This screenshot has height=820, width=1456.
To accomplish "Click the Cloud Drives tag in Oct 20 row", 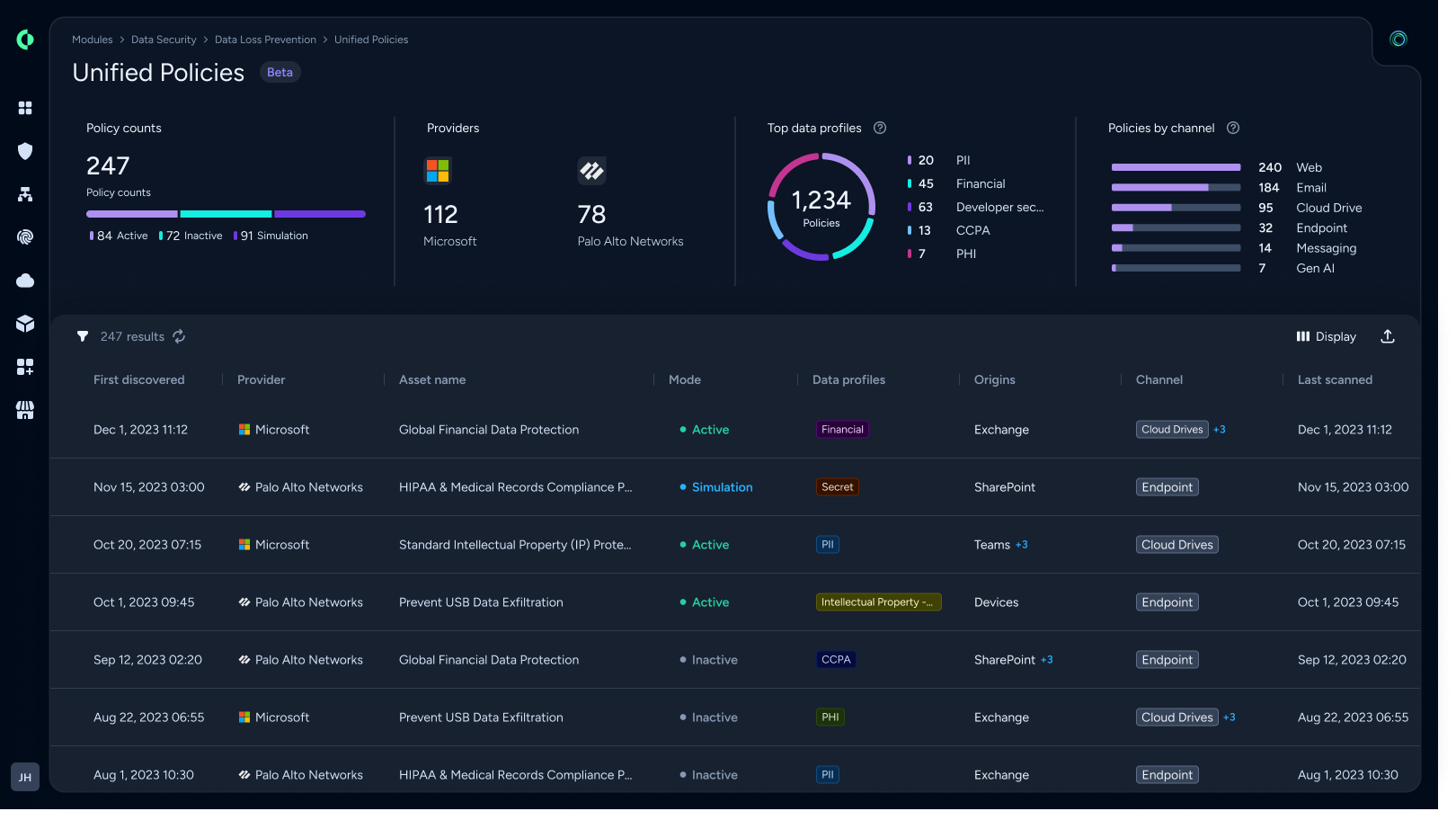I will 1192,551.
